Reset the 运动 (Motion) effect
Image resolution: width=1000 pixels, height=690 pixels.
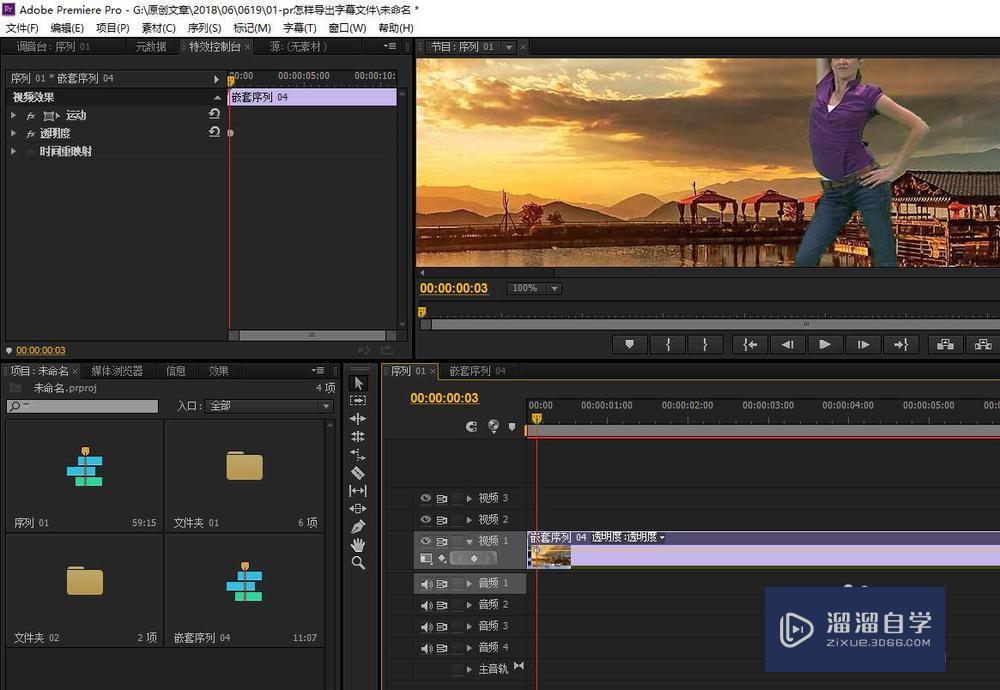point(214,115)
